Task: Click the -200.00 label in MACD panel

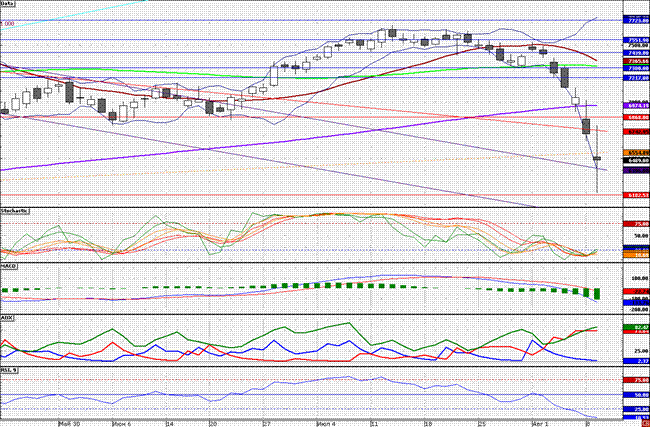Action: point(638,309)
